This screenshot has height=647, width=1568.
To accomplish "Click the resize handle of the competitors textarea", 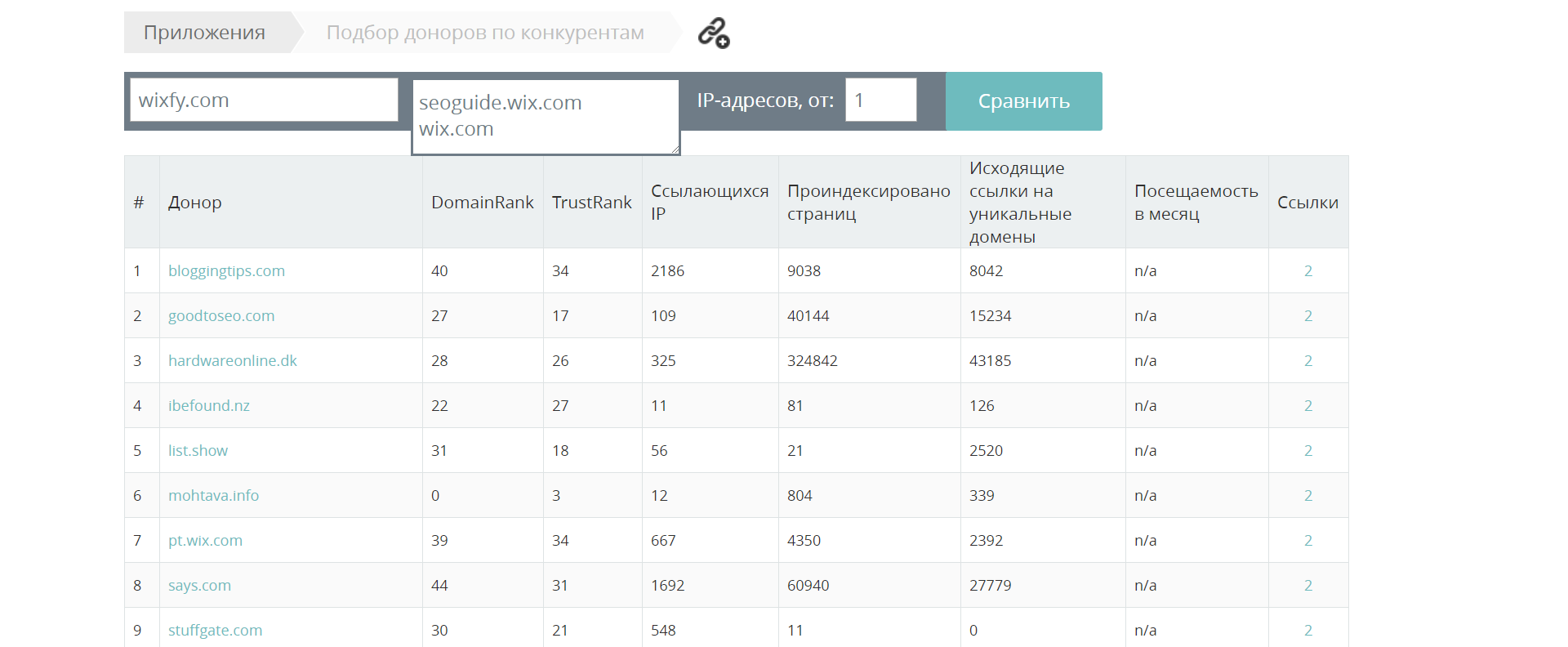I will click(x=675, y=149).
